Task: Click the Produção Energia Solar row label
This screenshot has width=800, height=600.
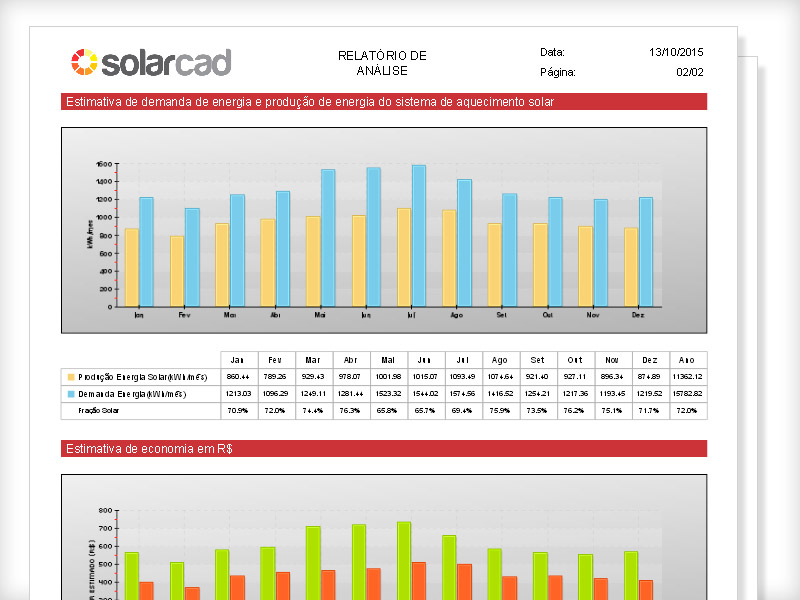Action: point(143,377)
